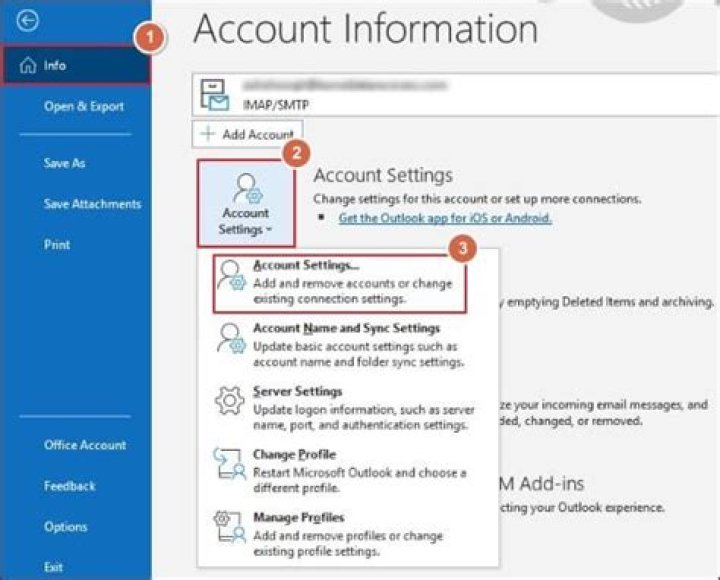Expand the Account Settings dropdown button

tap(245, 203)
